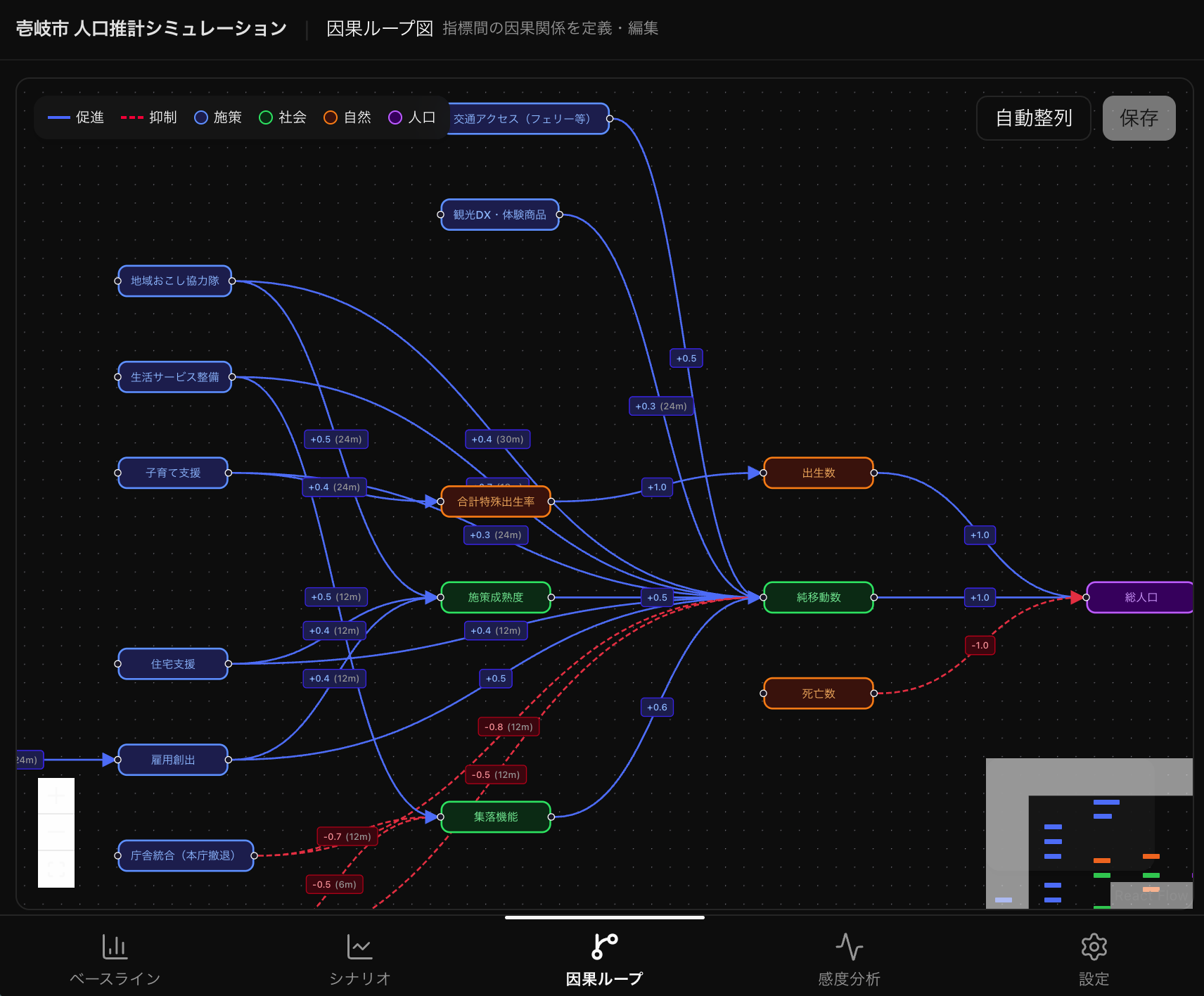This screenshot has height=996, width=1204.
Task: Click the 自然 legend circle
Action: tap(331, 117)
